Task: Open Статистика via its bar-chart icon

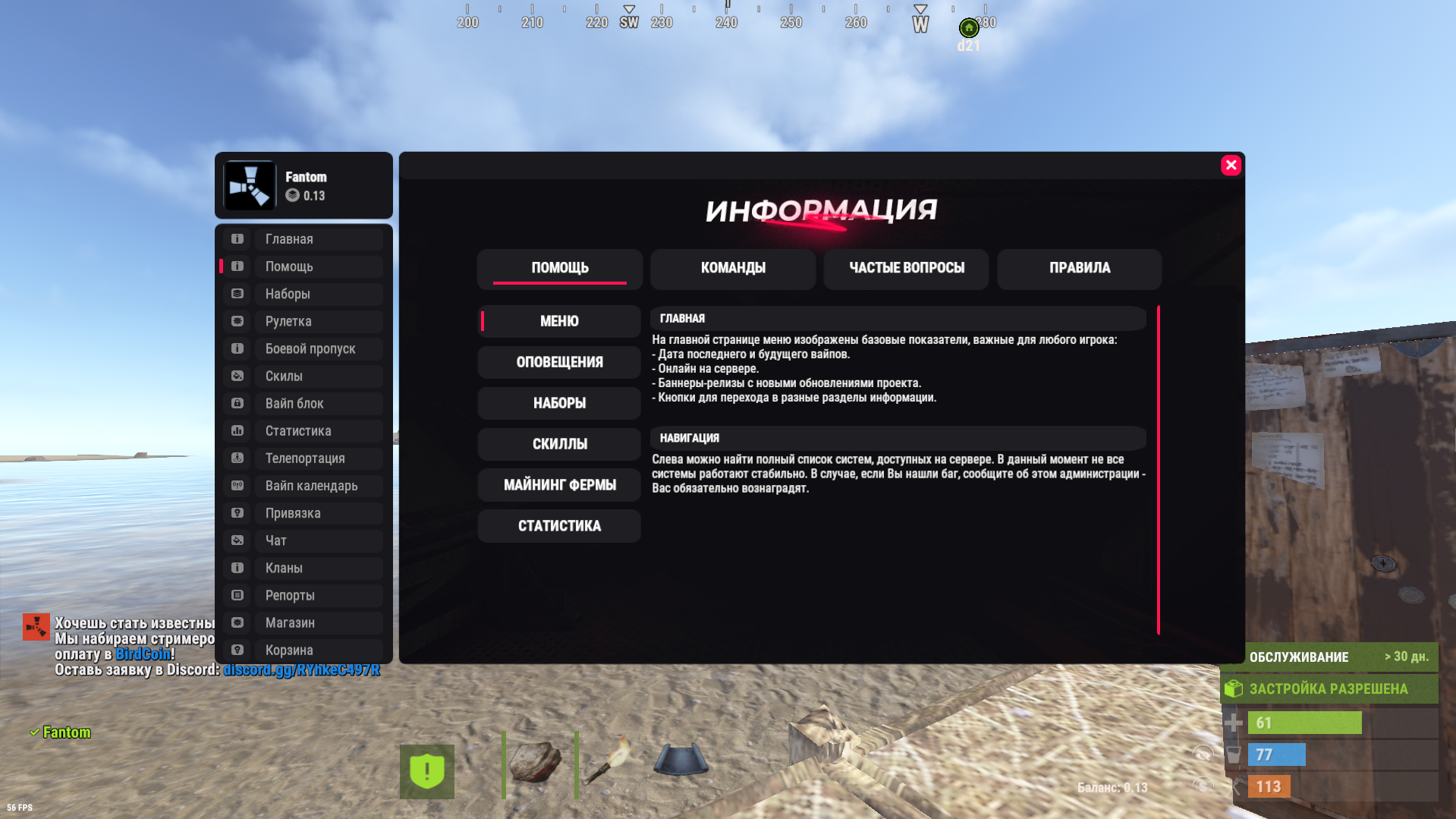Action: tap(236, 430)
